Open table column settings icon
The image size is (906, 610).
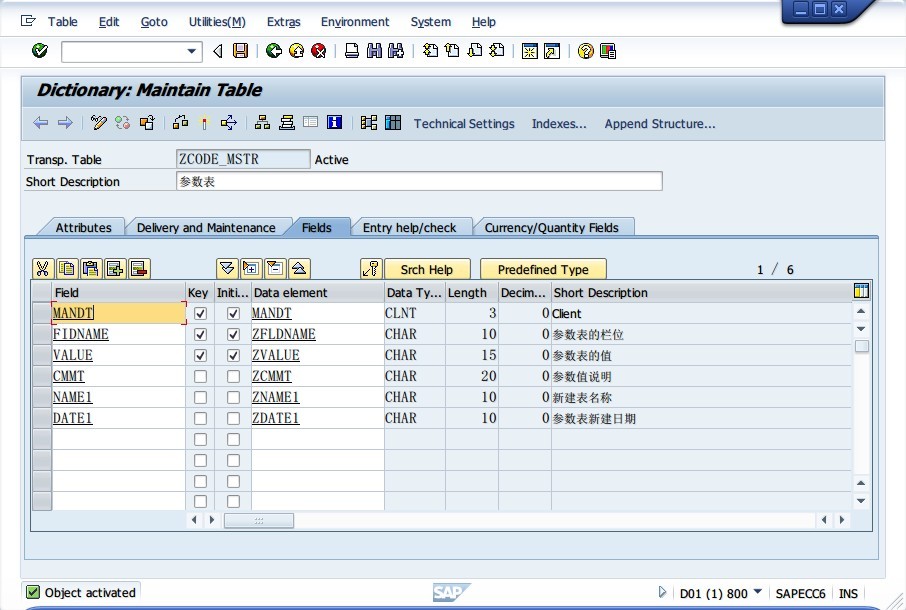[x=861, y=291]
